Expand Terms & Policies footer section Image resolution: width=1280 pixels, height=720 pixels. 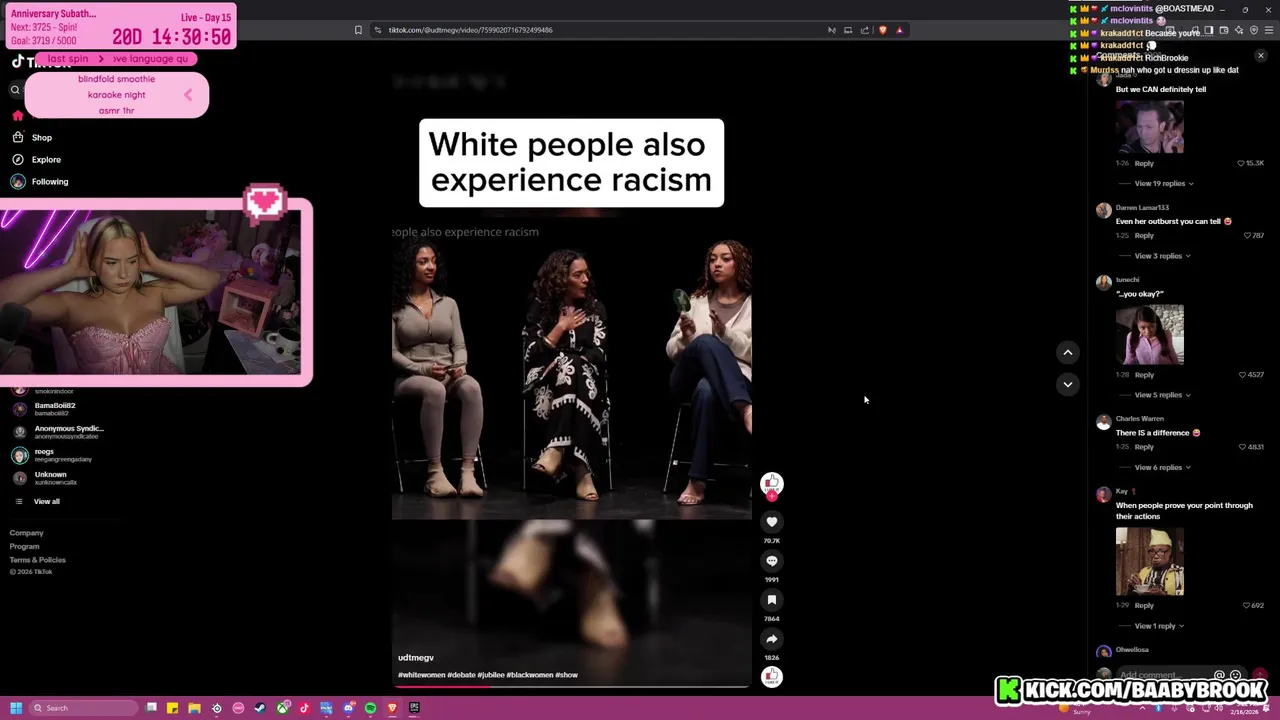coord(38,559)
